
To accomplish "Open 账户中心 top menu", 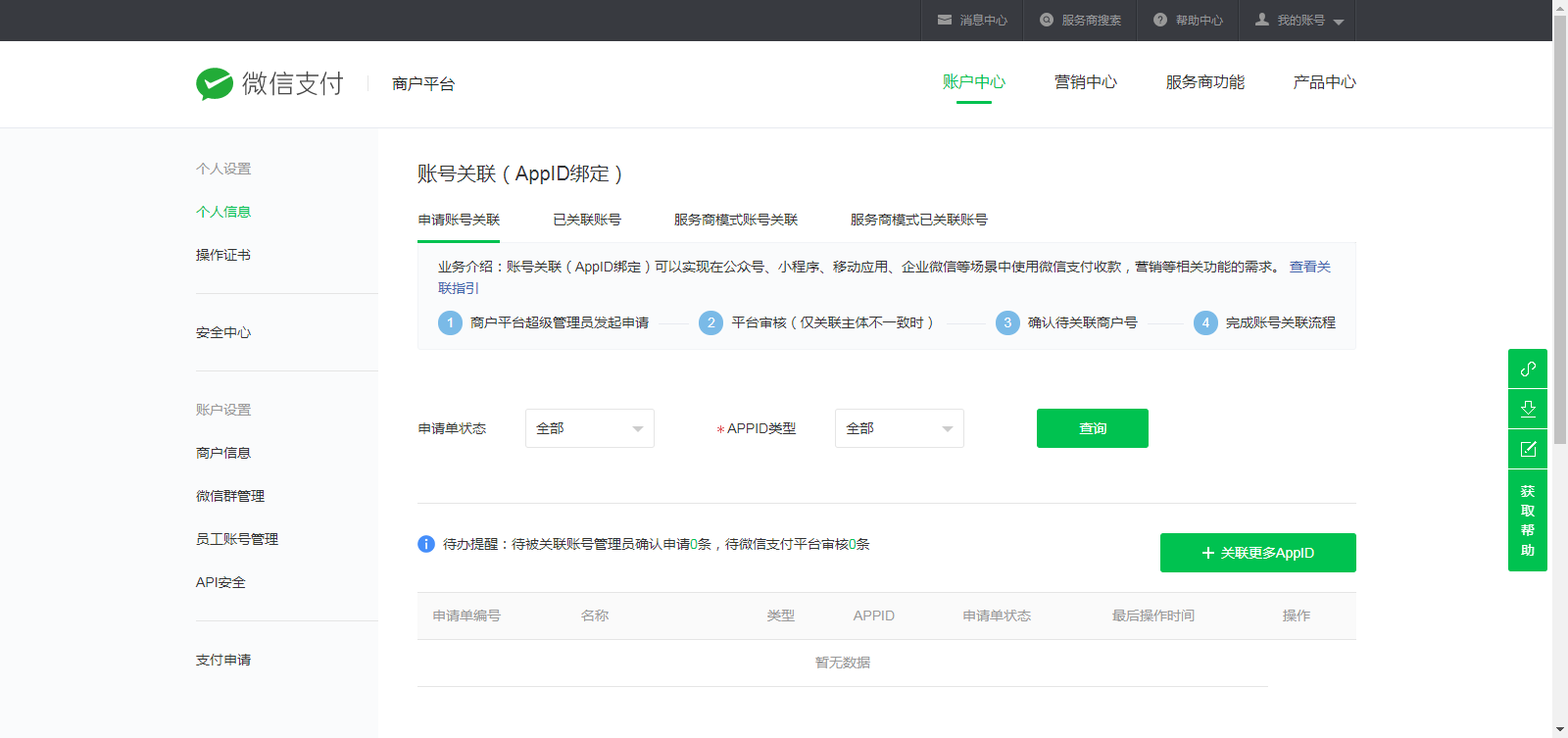I will pos(974,82).
